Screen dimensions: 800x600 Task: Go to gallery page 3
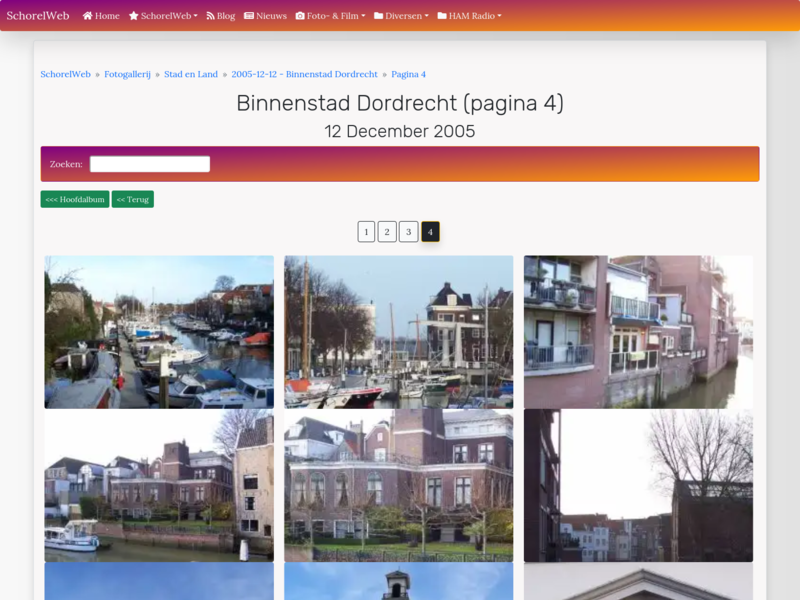point(409,232)
